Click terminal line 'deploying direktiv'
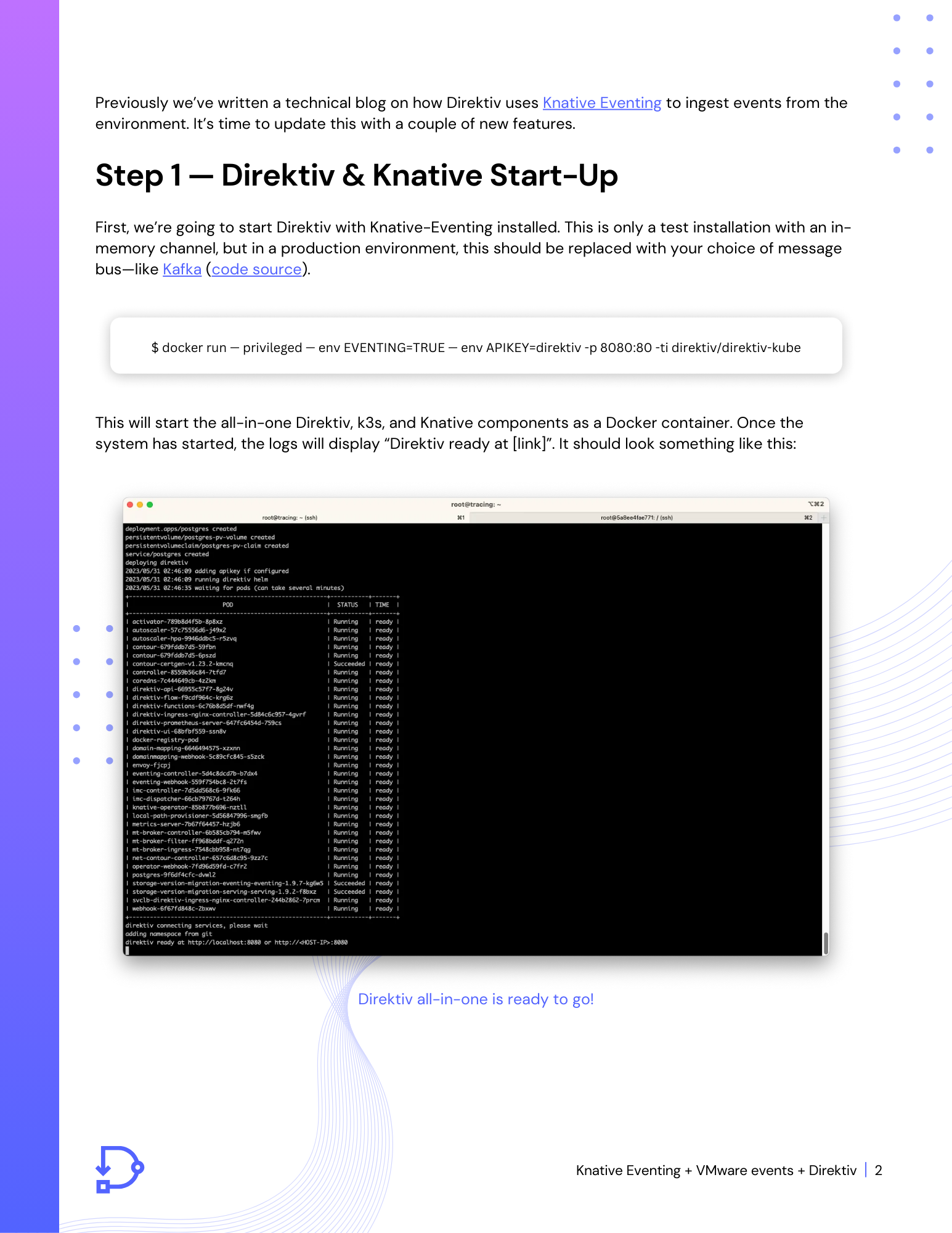952x1233 pixels. click(157, 563)
